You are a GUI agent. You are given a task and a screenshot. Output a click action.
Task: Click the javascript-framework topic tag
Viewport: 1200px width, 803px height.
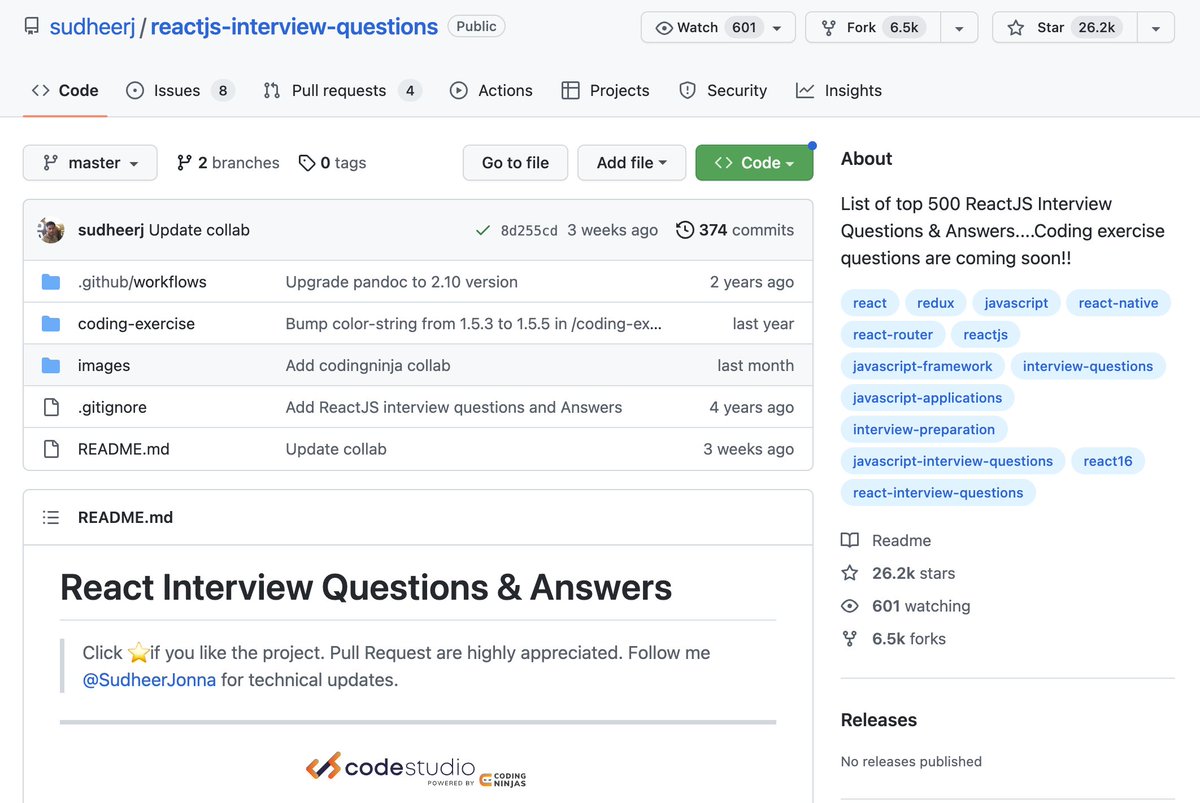point(923,366)
